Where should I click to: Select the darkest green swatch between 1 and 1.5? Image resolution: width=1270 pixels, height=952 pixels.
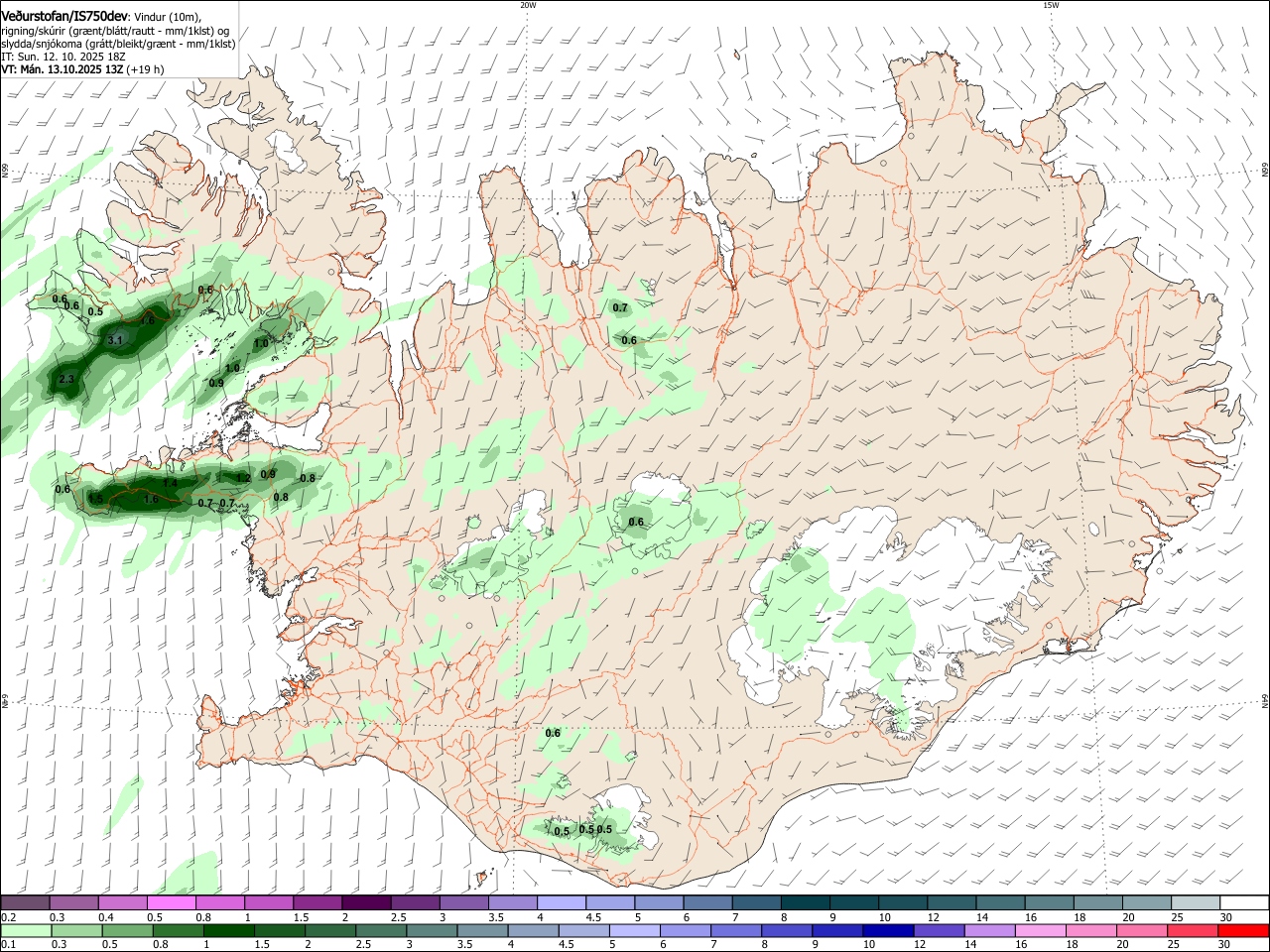(x=228, y=930)
